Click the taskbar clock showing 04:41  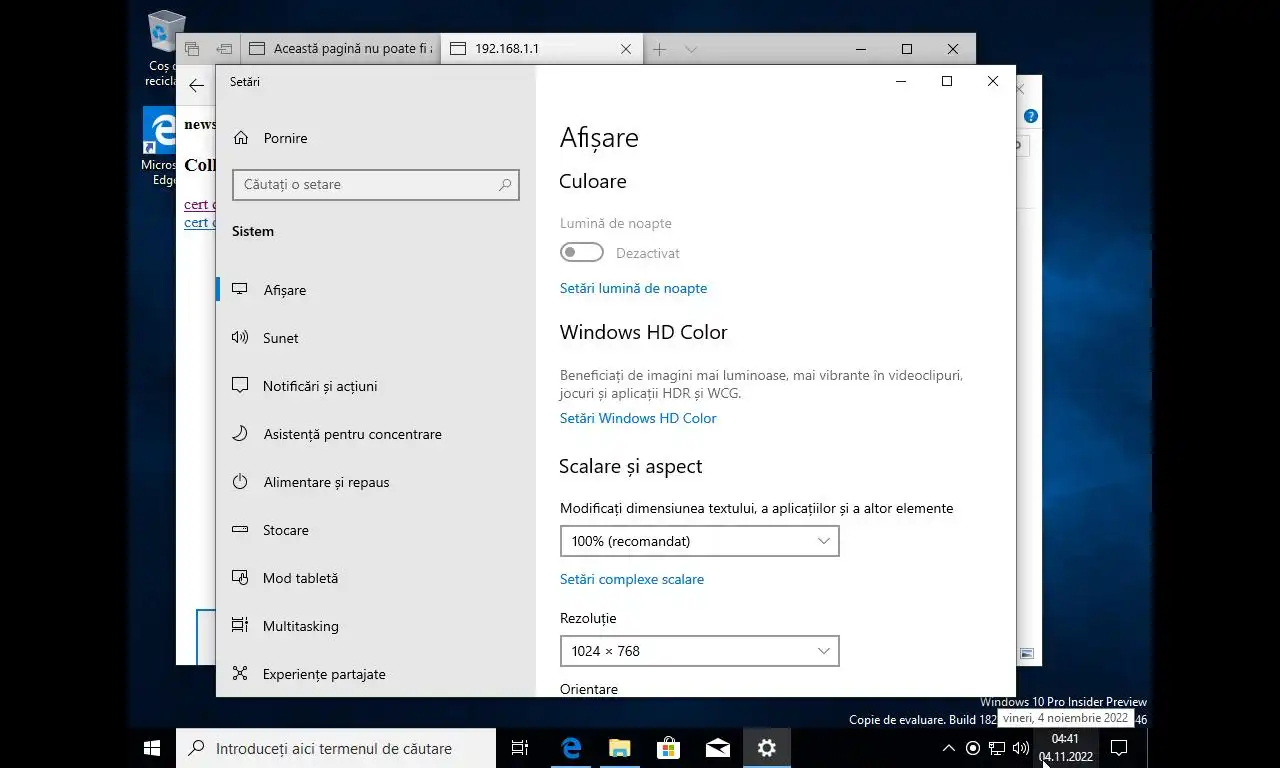coord(1065,748)
